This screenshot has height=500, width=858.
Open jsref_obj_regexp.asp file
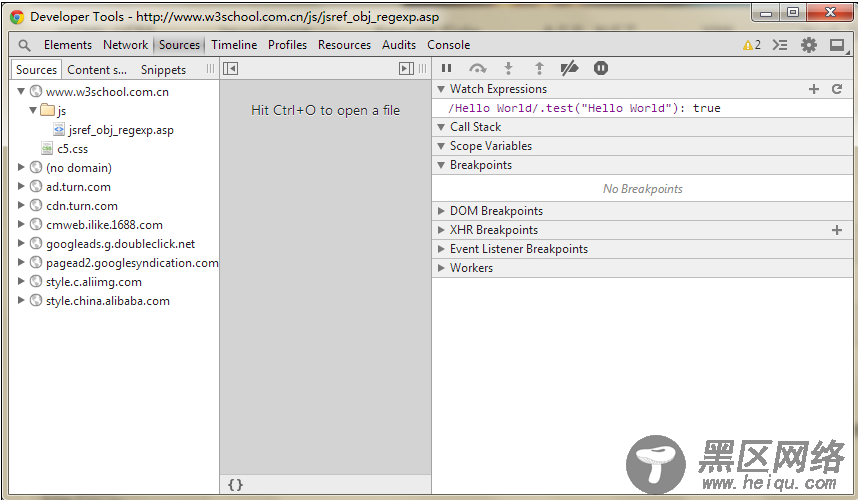pyautogui.click(x=121, y=130)
